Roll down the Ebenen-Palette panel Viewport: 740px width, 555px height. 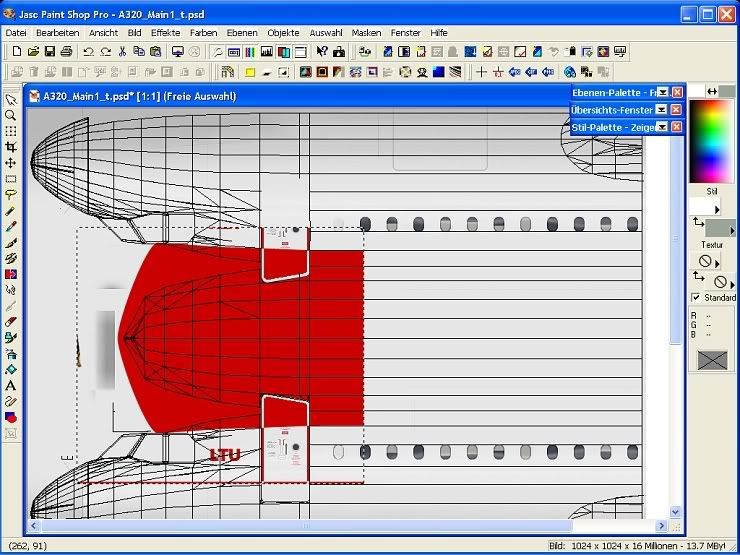[662, 93]
